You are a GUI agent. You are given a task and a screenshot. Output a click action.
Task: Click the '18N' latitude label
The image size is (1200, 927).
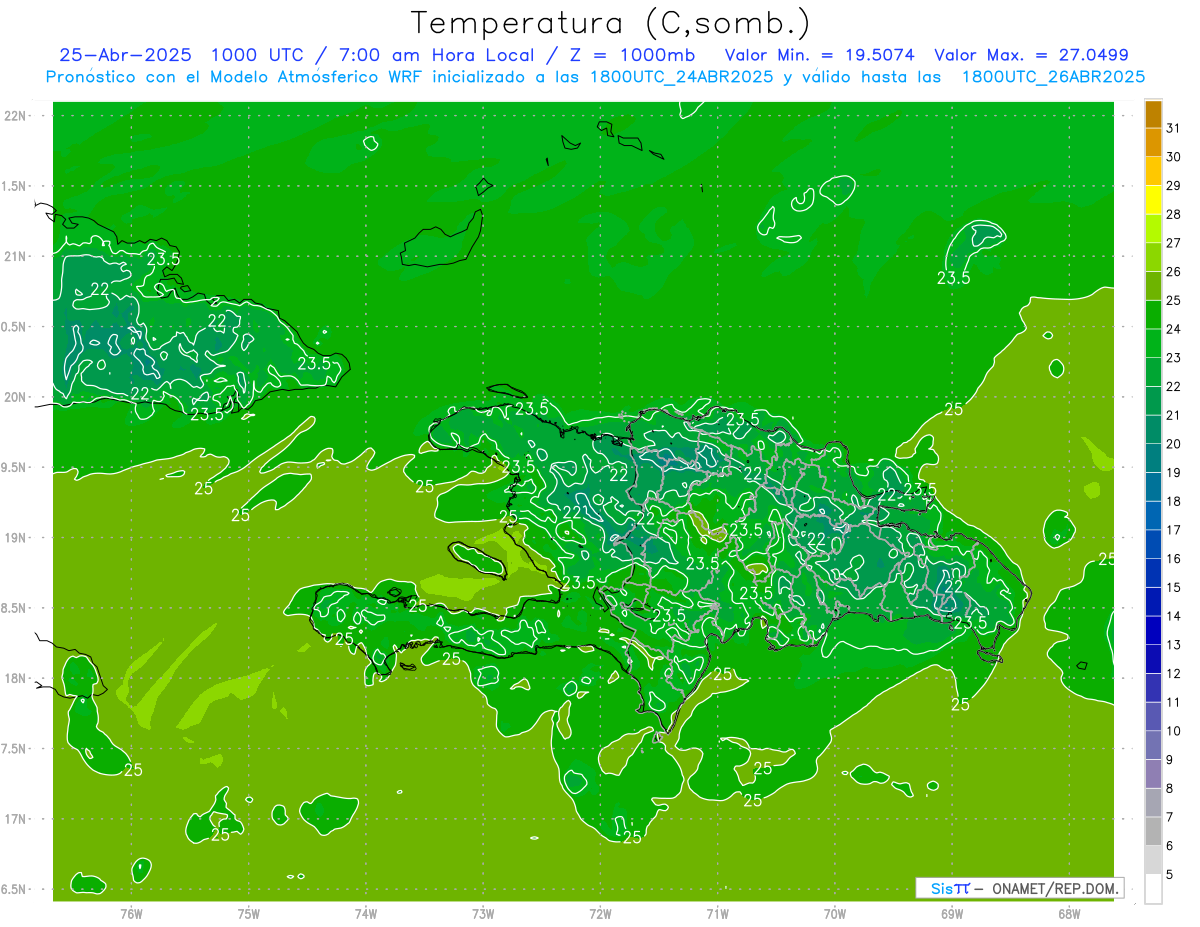16,679
